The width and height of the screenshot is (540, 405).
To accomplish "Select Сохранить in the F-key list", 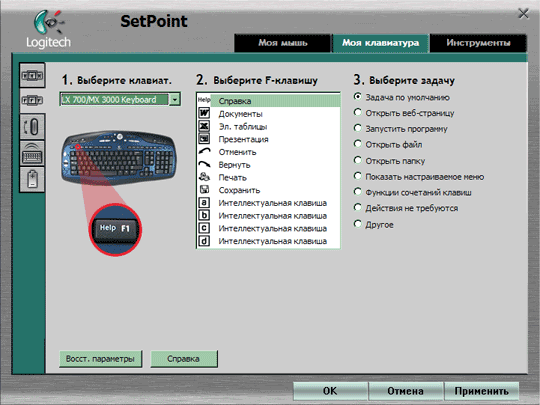I will 268,190.
